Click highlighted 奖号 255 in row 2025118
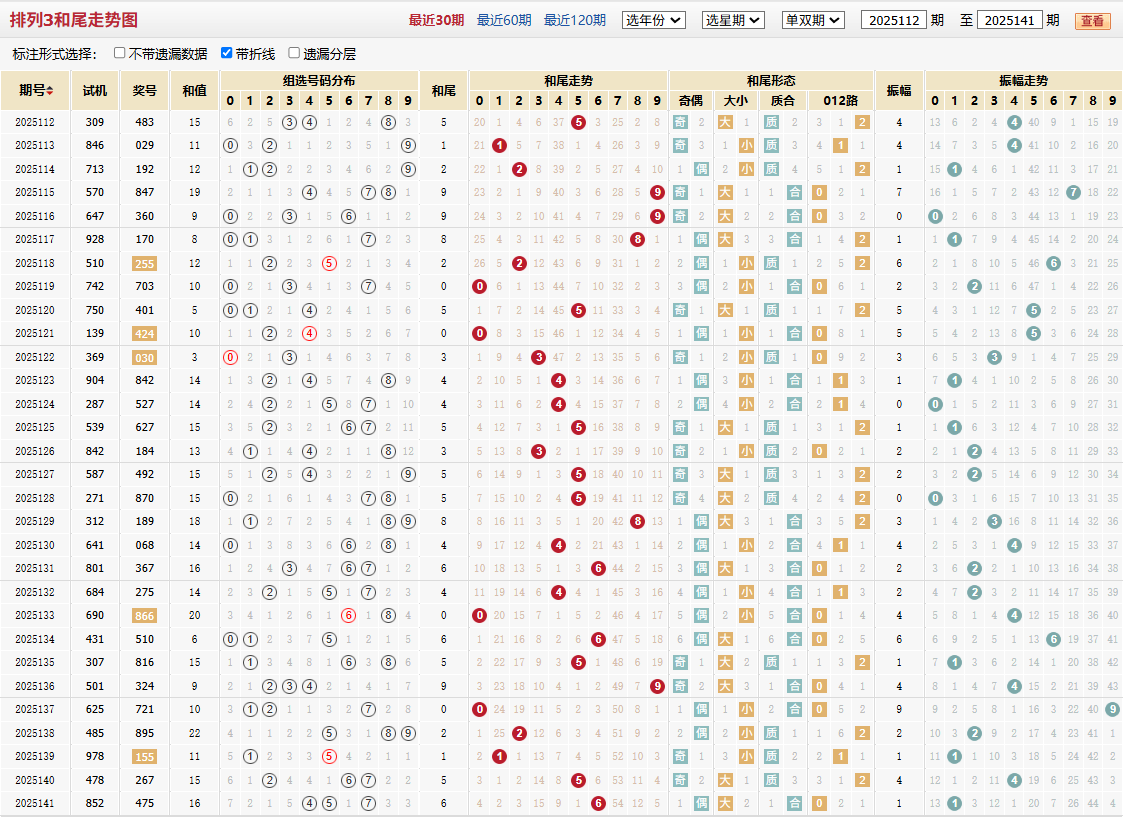This screenshot has width=1123, height=817. coord(145,264)
